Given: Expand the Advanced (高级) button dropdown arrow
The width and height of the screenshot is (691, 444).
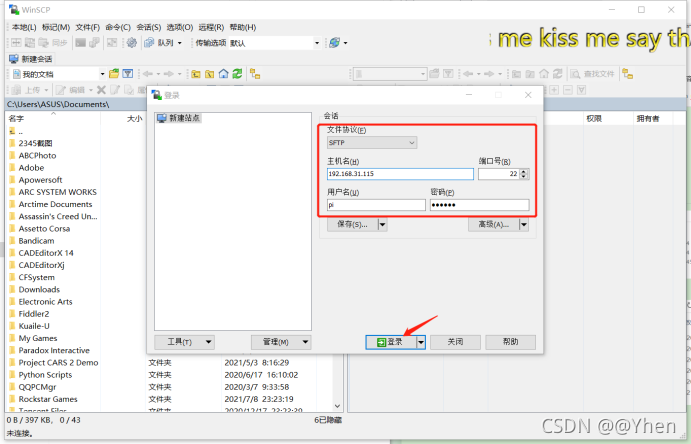Looking at the screenshot, I should tap(524, 225).
